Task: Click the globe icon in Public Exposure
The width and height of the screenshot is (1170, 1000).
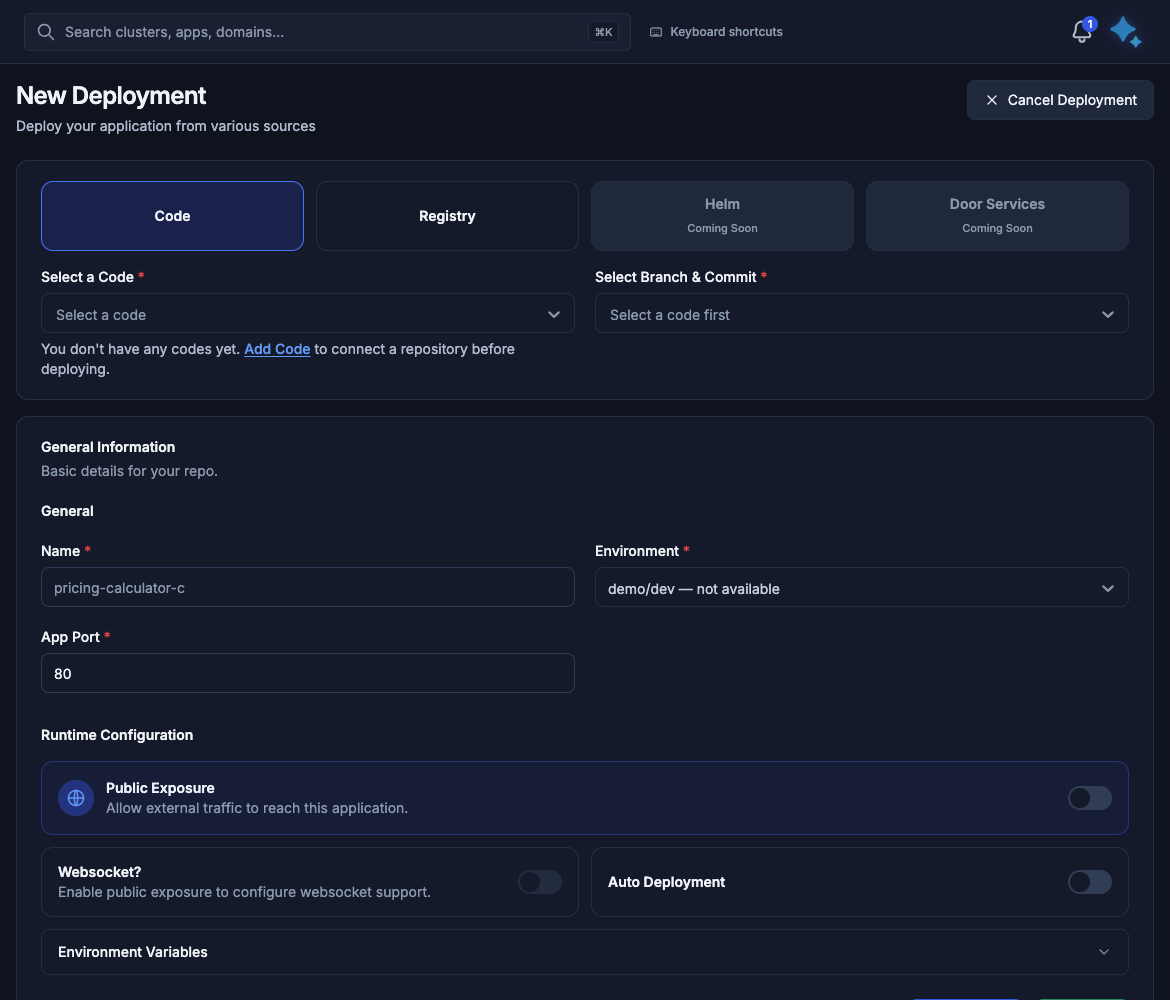Action: pyautogui.click(x=76, y=798)
